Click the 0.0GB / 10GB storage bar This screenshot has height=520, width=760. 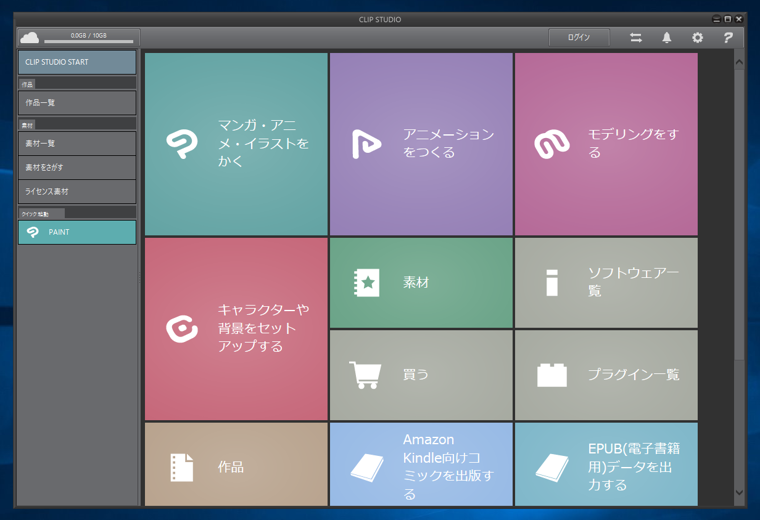(x=89, y=38)
